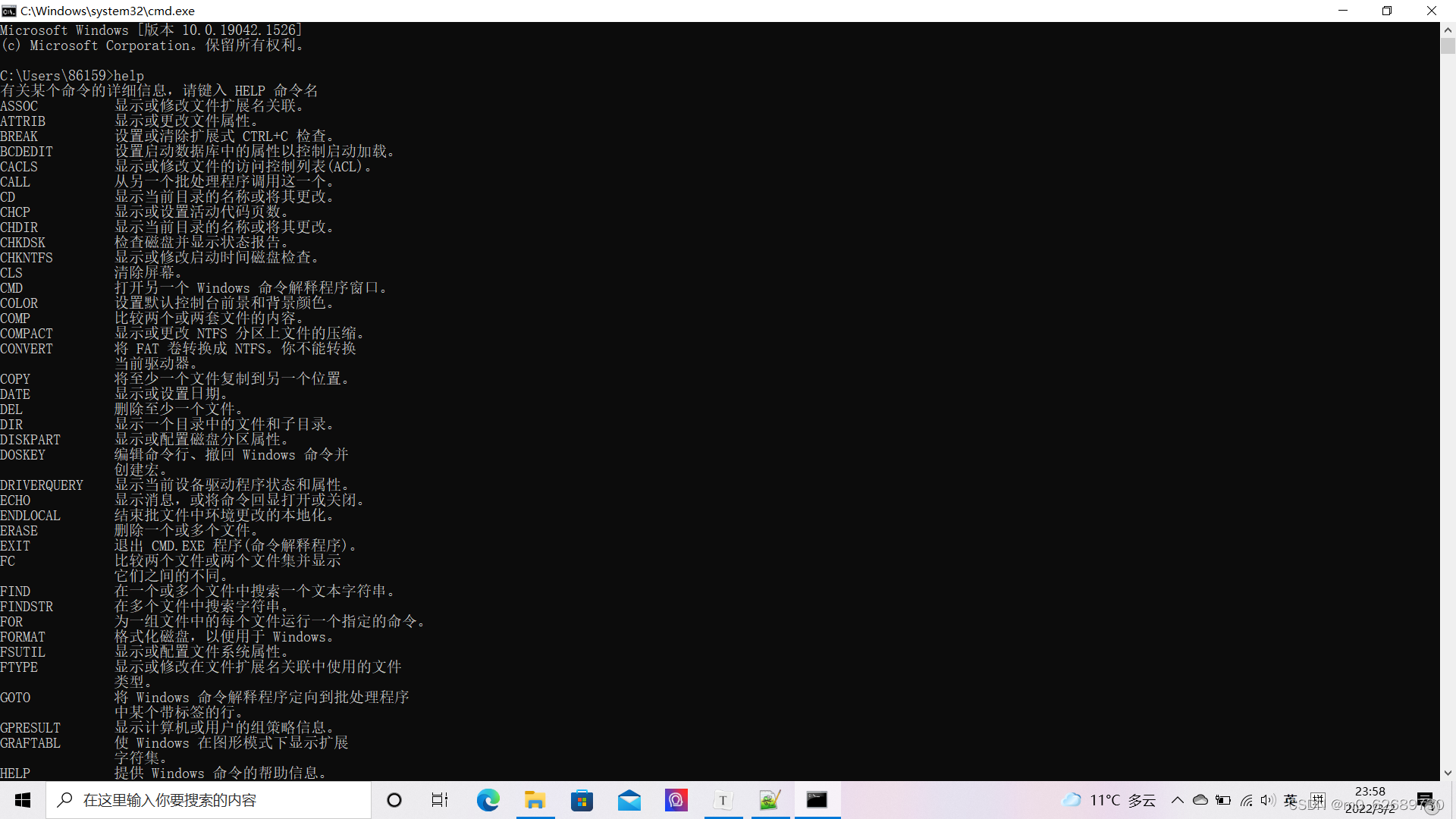Open battery status tray icon
Viewport: 1456px width, 819px height.
pos(1223,800)
